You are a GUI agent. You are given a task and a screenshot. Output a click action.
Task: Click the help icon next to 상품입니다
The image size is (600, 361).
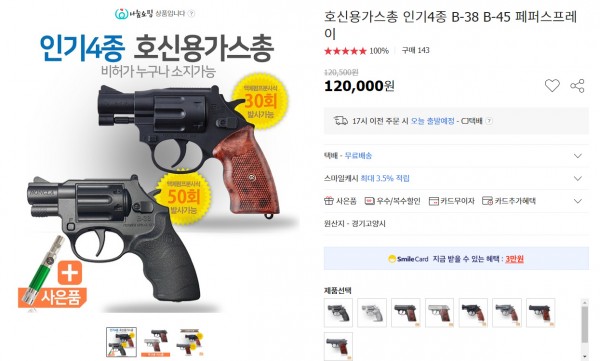coord(191,13)
